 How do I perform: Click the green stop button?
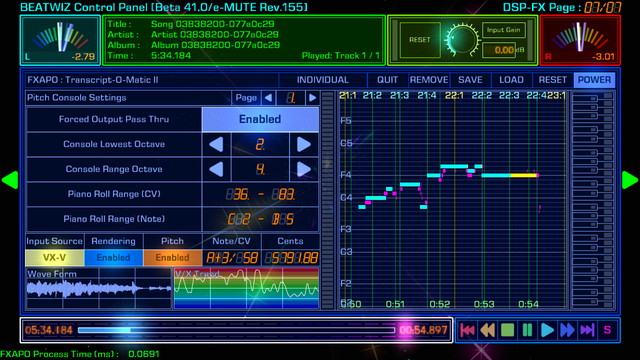click(507, 330)
